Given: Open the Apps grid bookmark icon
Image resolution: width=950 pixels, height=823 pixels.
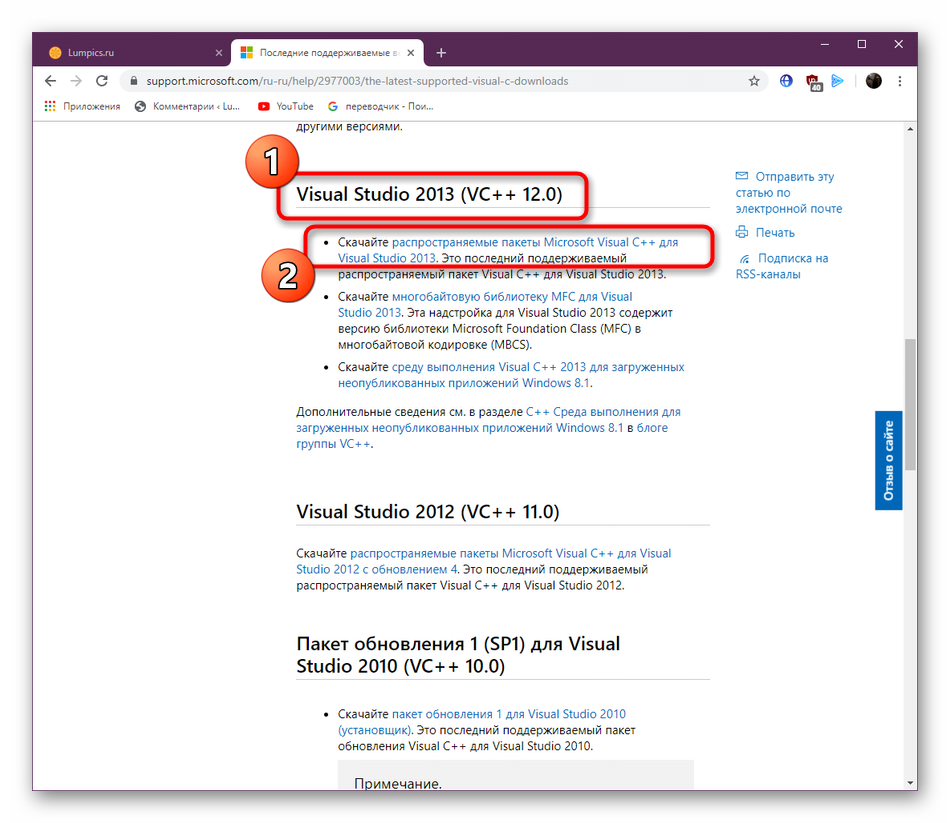Looking at the screenshot, I should pyautogui.click(x=50, y=106).
